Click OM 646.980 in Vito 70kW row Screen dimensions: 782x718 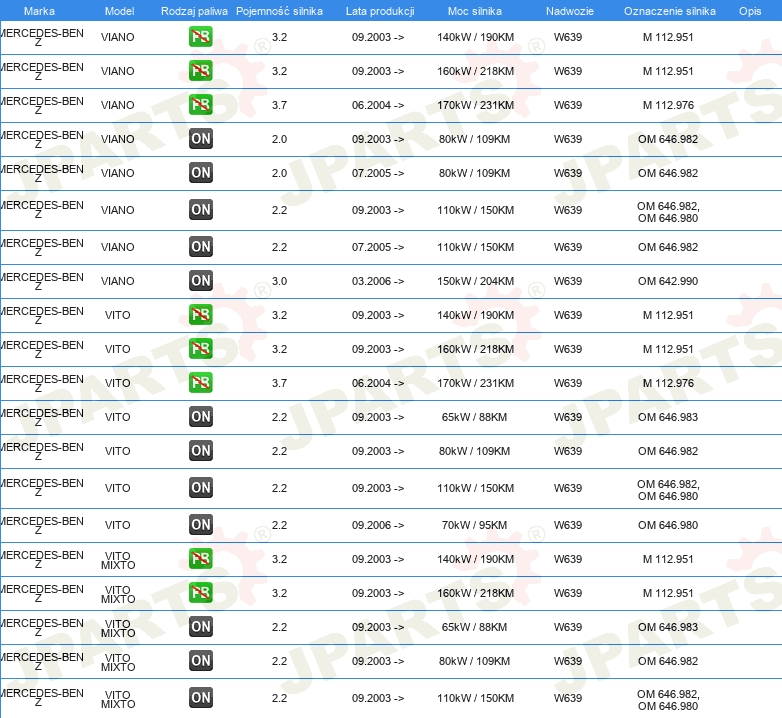(668, 525)
